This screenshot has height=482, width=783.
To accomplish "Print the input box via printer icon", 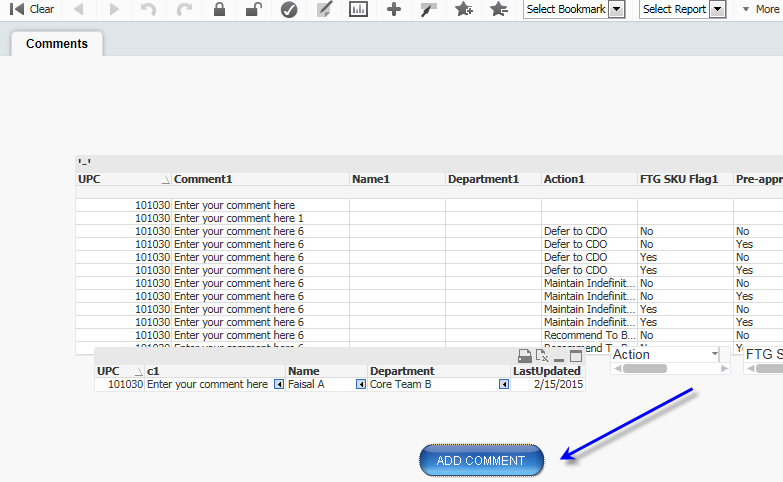I will click(x=524, y=356).
